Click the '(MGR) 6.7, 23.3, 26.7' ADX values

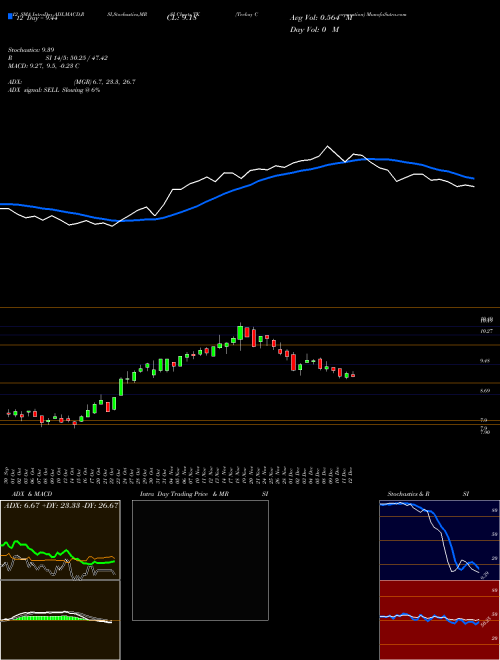click(104, 82)
